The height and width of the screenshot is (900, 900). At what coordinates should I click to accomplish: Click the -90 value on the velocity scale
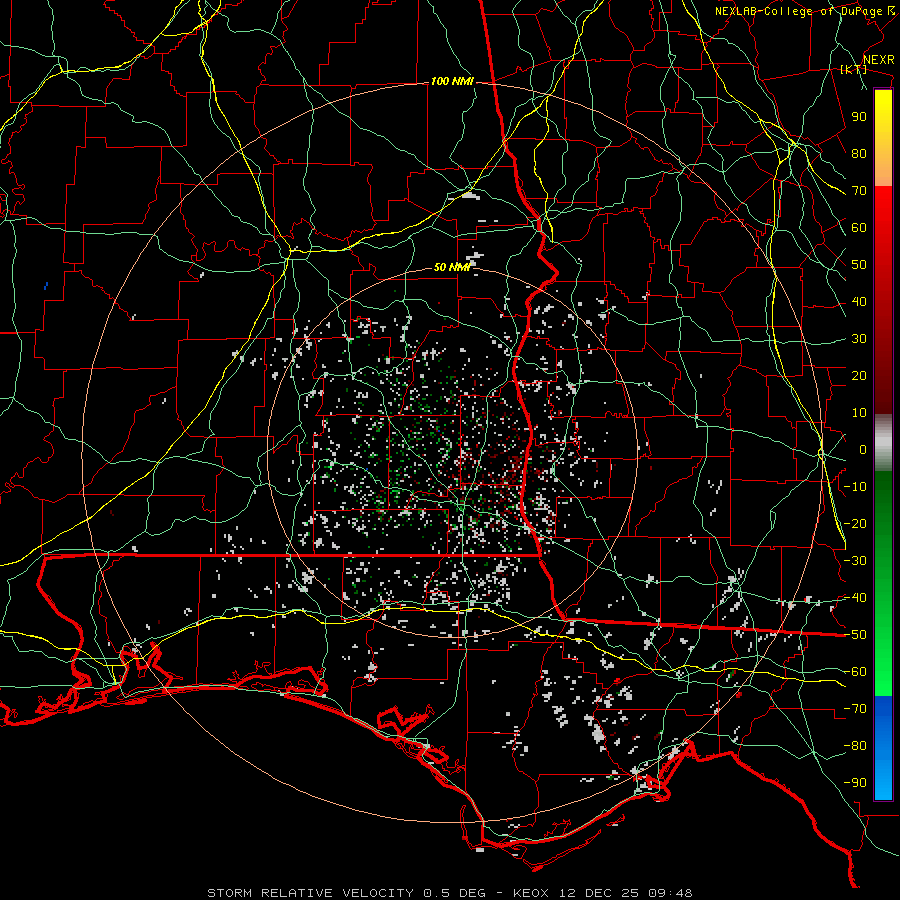point(855,783)
